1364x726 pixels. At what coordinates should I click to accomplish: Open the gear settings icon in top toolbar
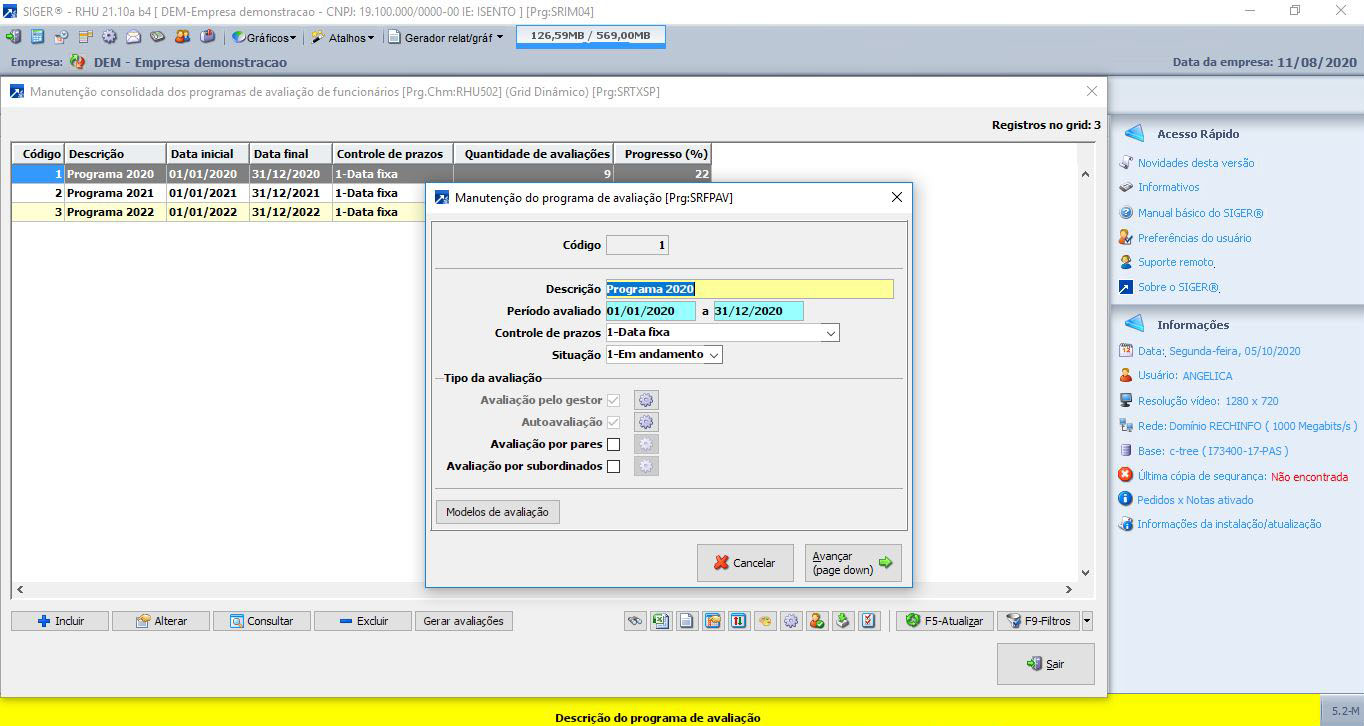(109, 37)
